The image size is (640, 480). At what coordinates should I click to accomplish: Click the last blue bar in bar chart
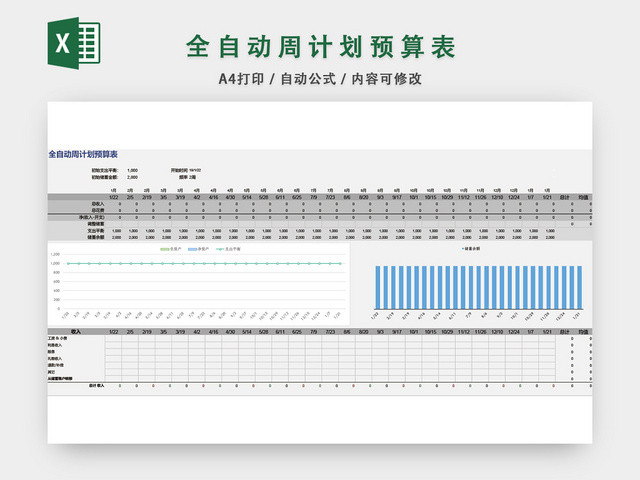[x=580, y=287]
